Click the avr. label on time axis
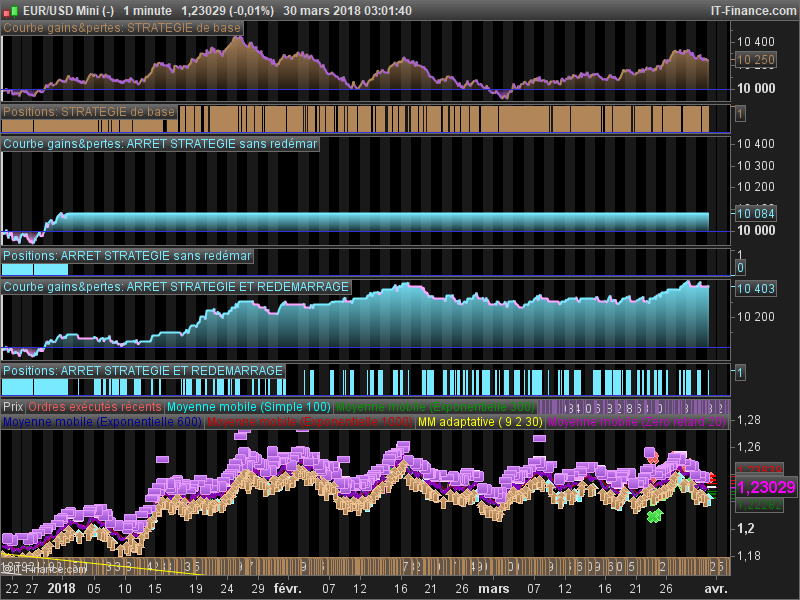The width and height of the screenshot is (800, 600). [x=715, y=588]
